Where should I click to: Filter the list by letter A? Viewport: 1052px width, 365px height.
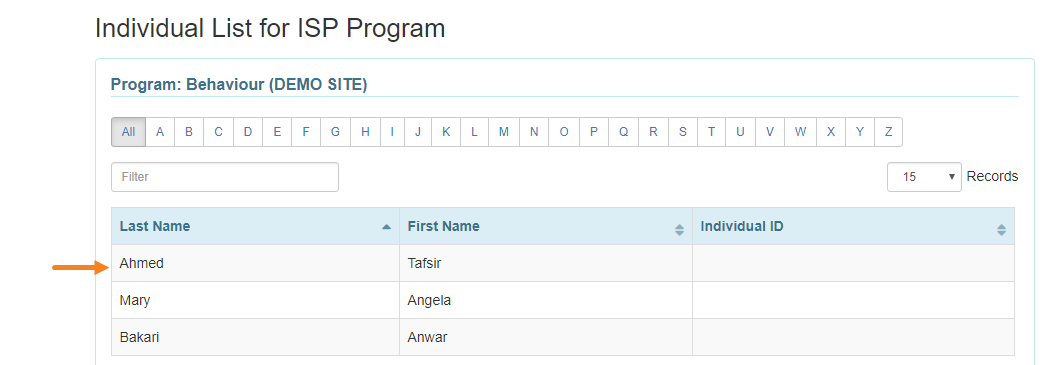pyautogui.click(x=160, y=132)
